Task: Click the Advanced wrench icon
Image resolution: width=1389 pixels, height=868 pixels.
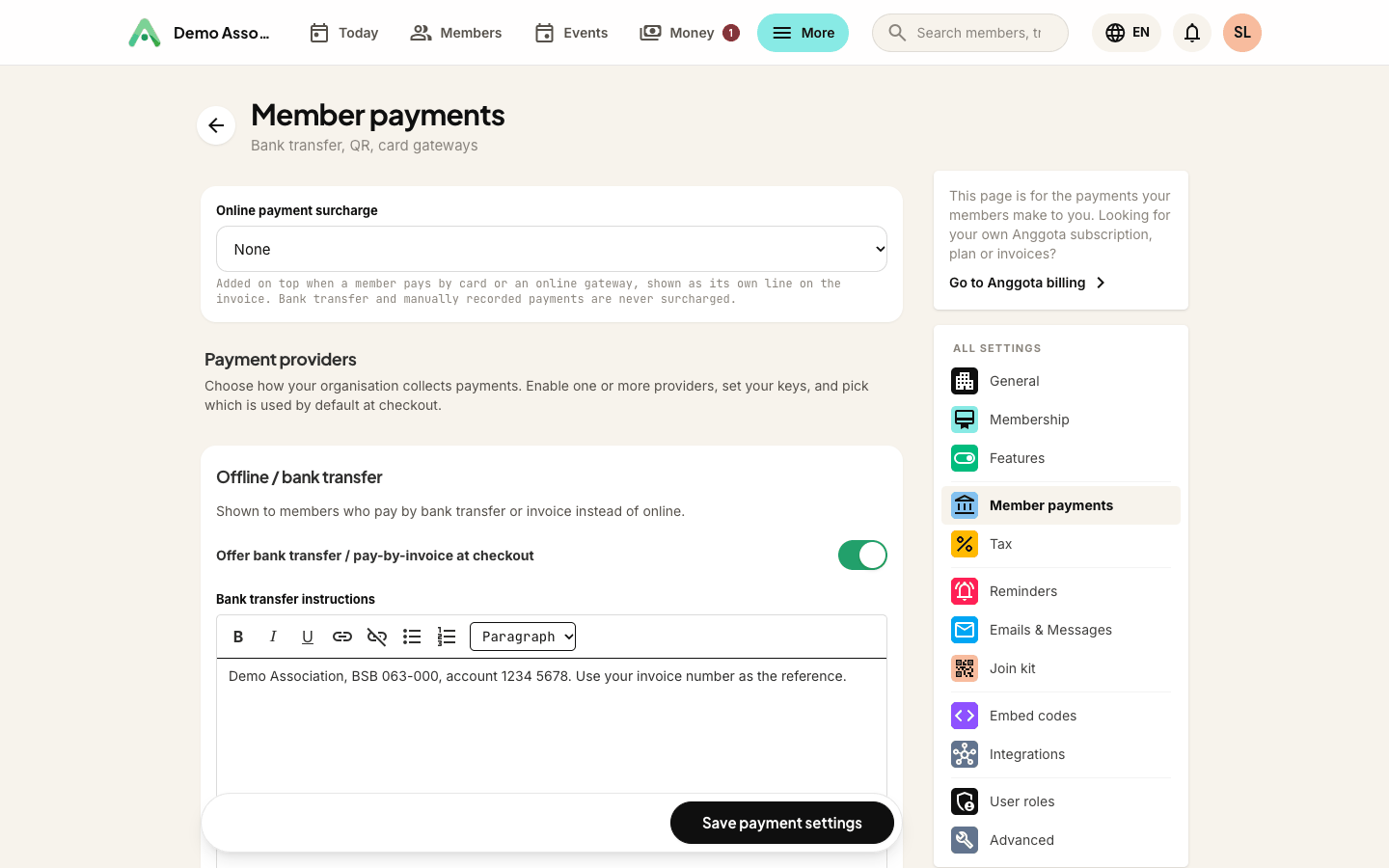Action: point(965,840)
